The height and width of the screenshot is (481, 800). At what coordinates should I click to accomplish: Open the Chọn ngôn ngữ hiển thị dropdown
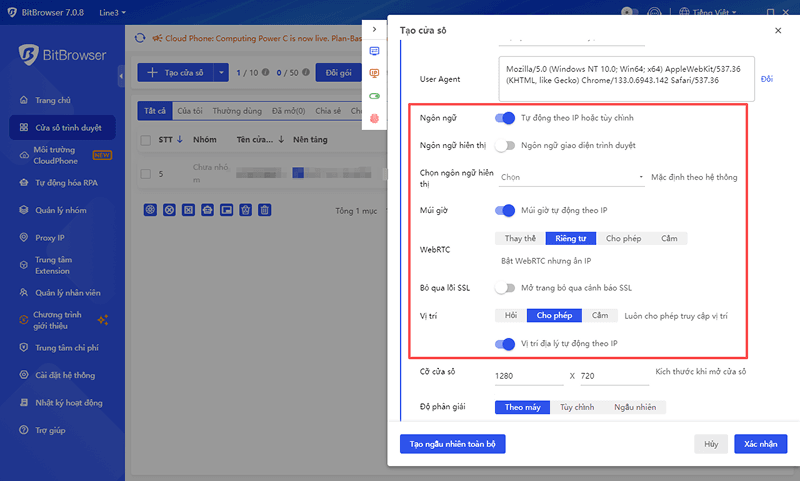570,177
